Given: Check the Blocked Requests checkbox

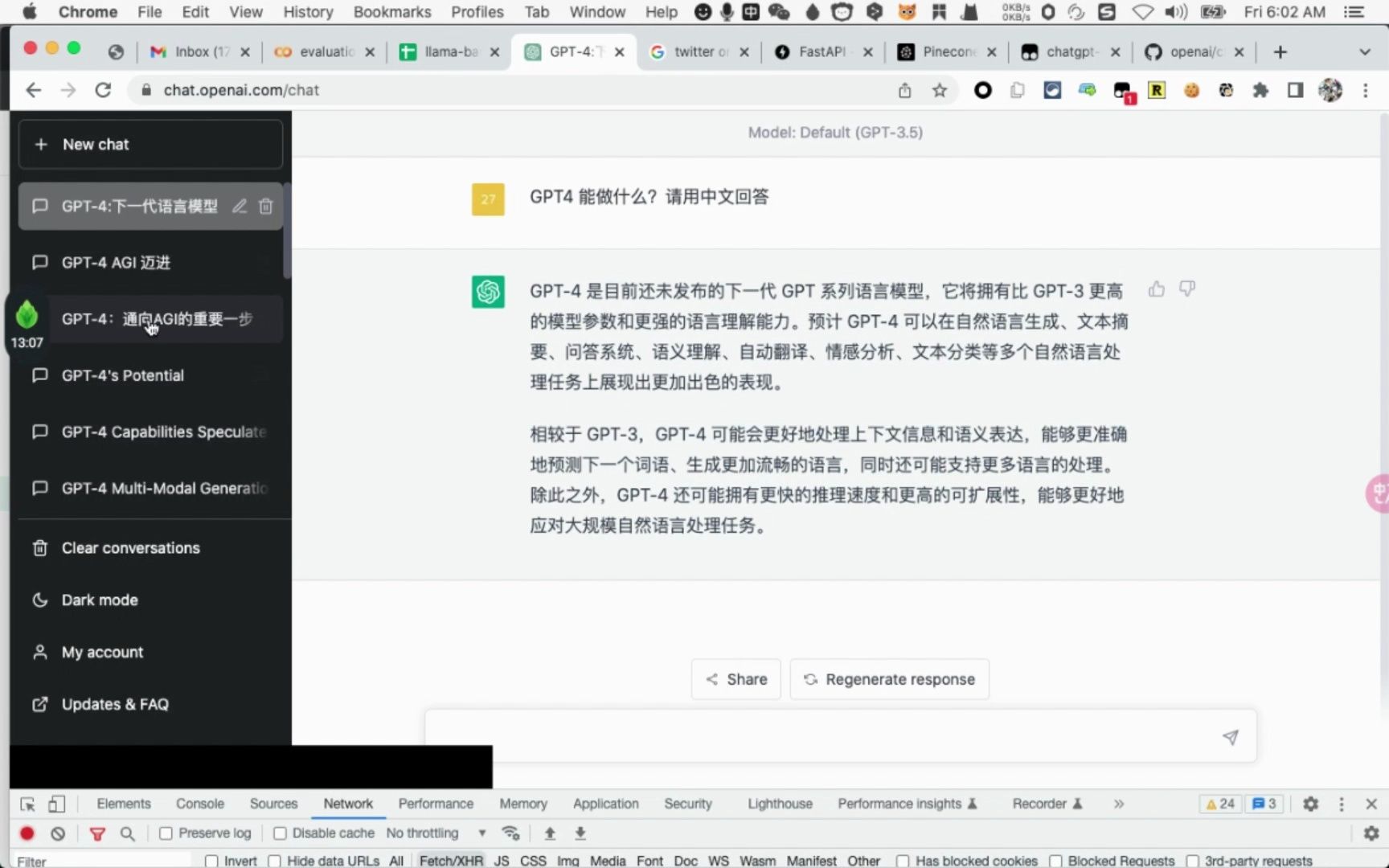Looking at the screenshot, I should (1055, 861).
